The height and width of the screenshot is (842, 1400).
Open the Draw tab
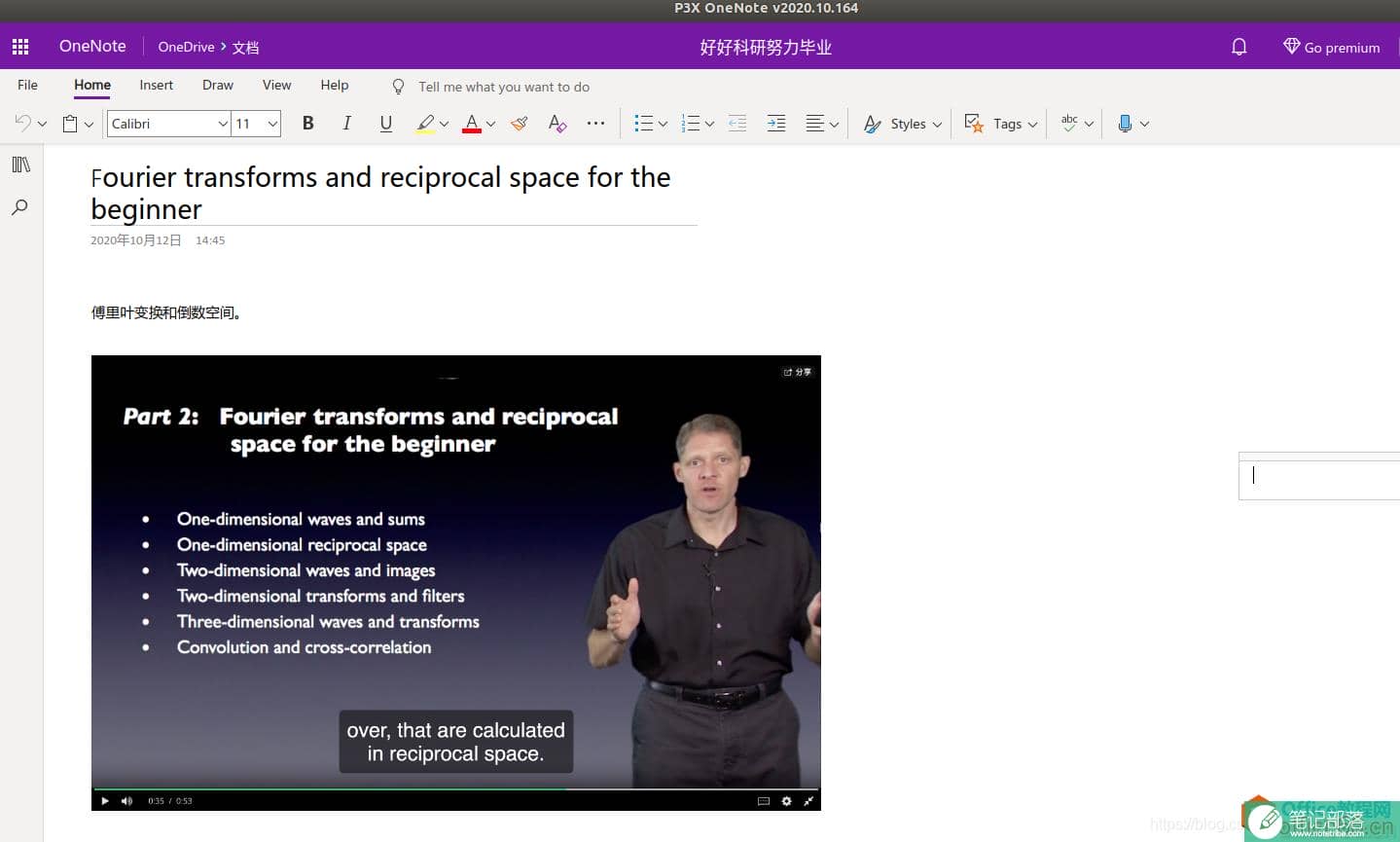coord(218,85)
